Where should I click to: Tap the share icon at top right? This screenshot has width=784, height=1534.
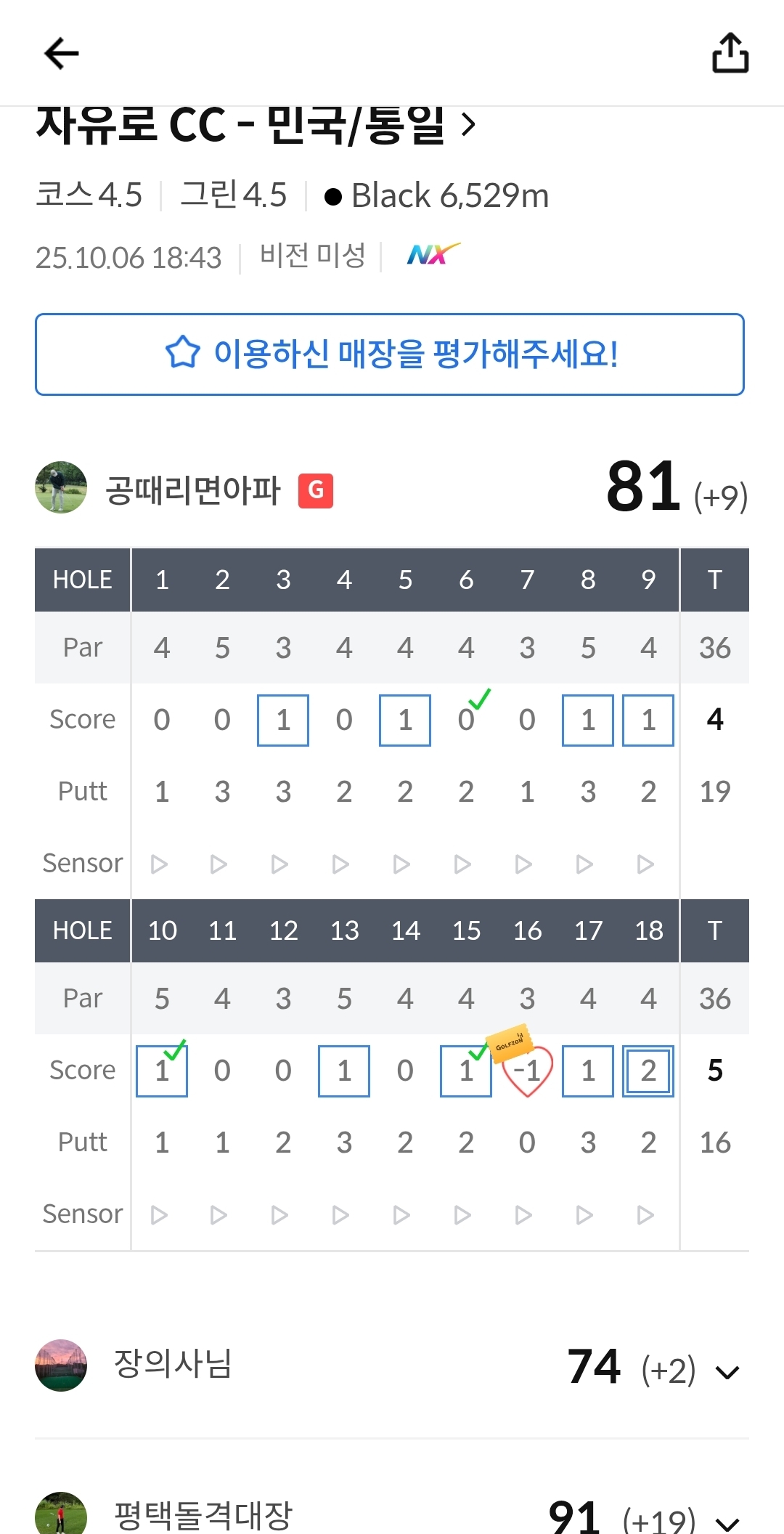click(730, 53)
